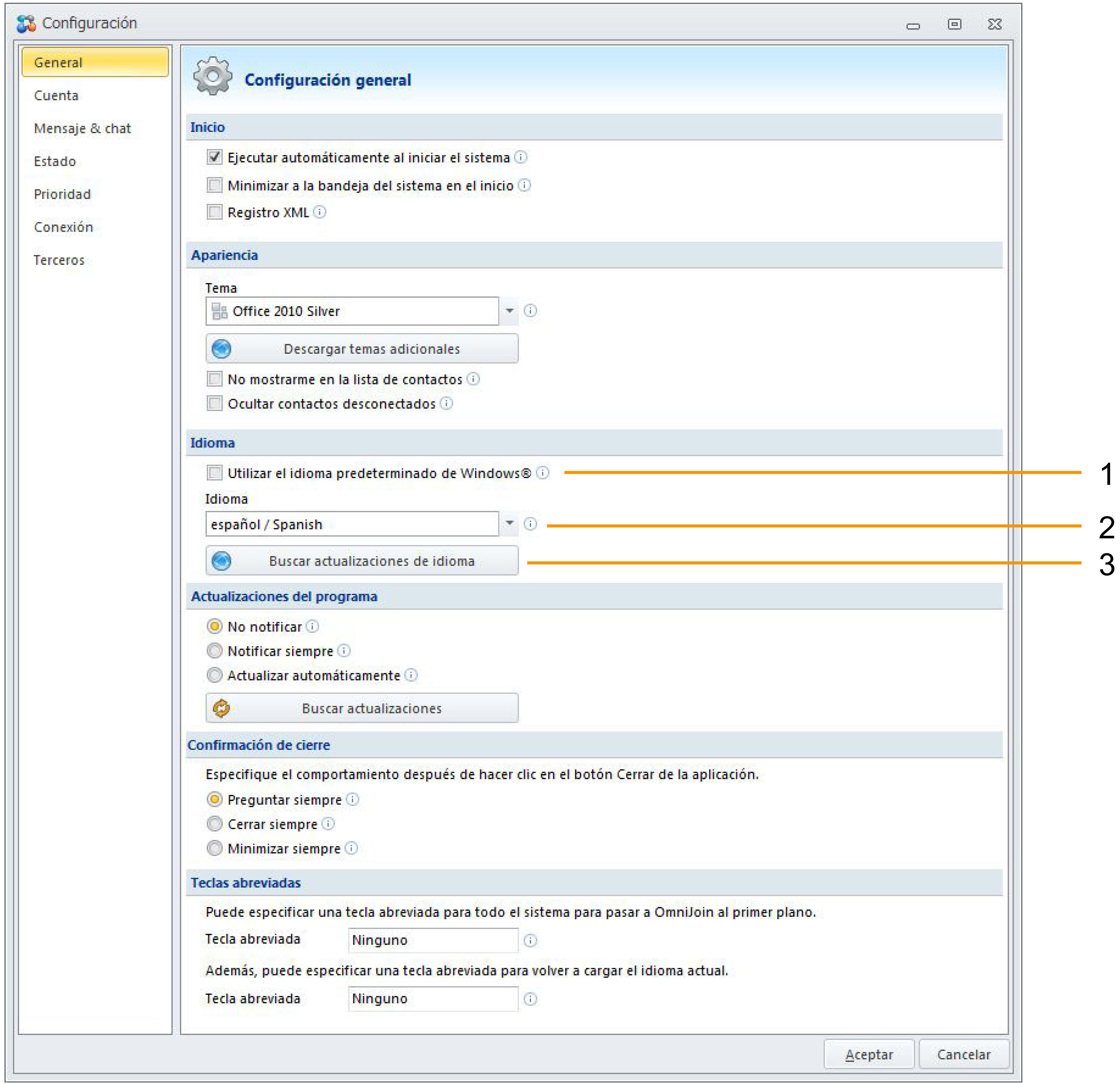Screen dimensions: 1120x1084
Task: Open the Tema dropdown arrow
Action: click(509, 311)
